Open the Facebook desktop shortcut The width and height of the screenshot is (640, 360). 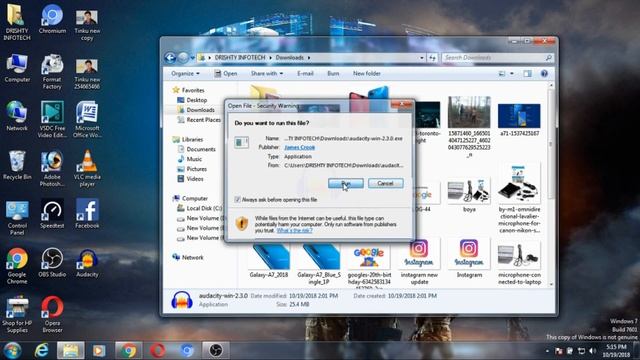point(87,214)
